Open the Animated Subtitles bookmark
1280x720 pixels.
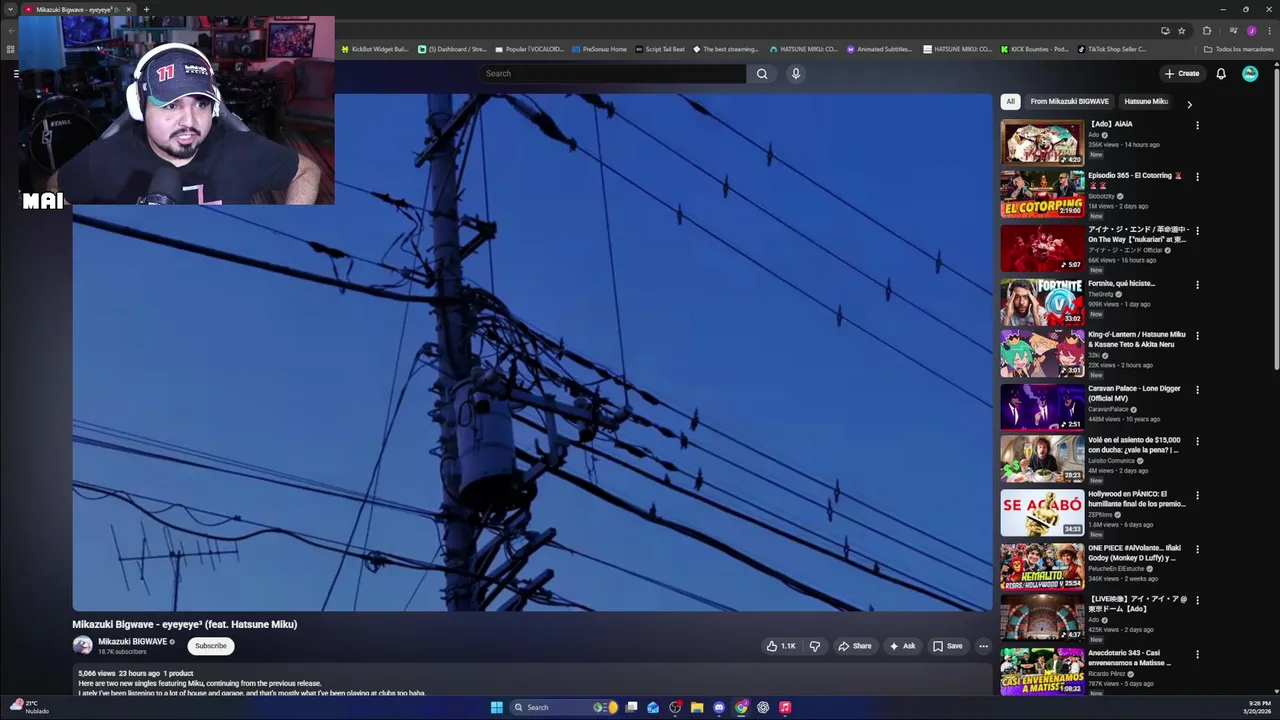[879, 49]
